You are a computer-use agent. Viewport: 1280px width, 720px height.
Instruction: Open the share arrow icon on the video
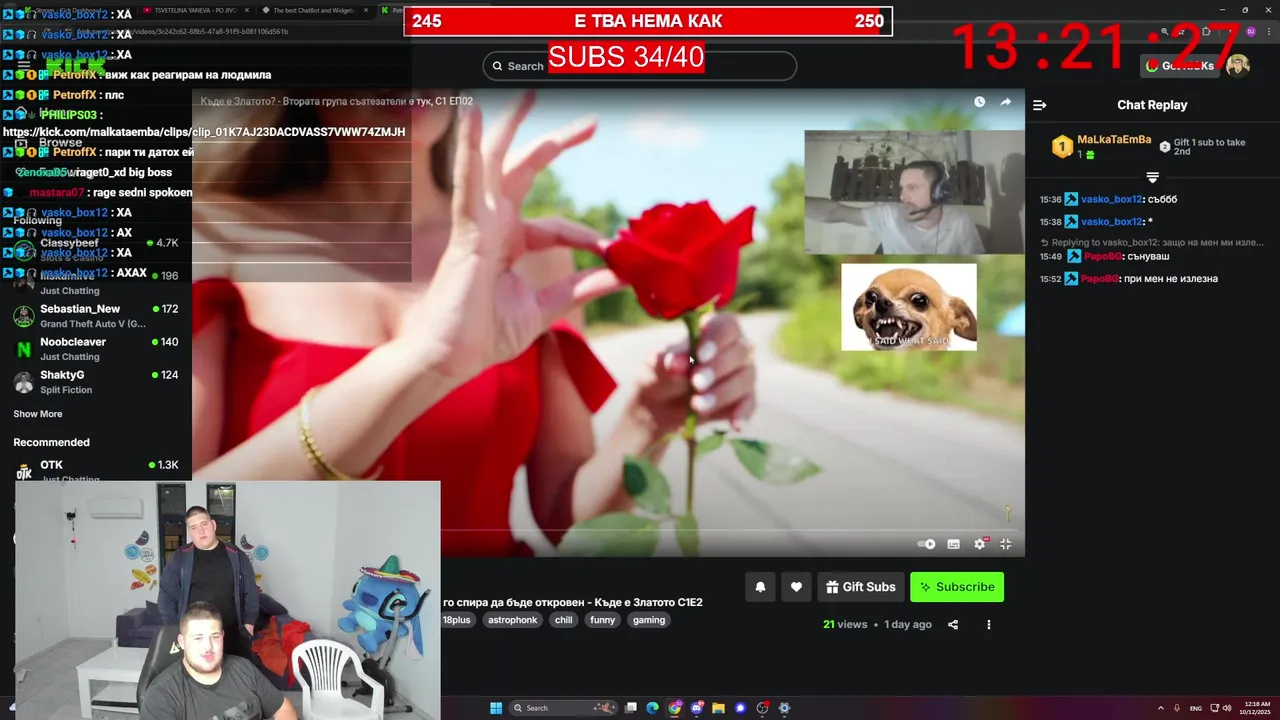(x=1006, y=102)
